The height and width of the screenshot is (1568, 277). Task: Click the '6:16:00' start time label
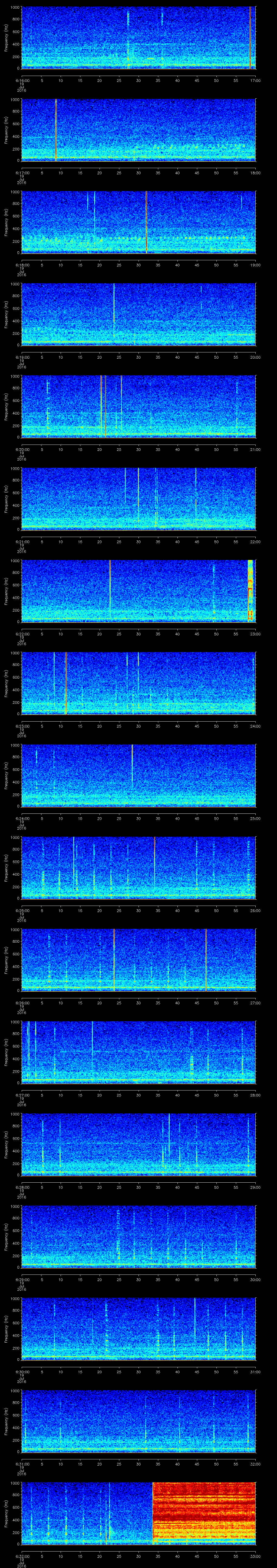22,80
